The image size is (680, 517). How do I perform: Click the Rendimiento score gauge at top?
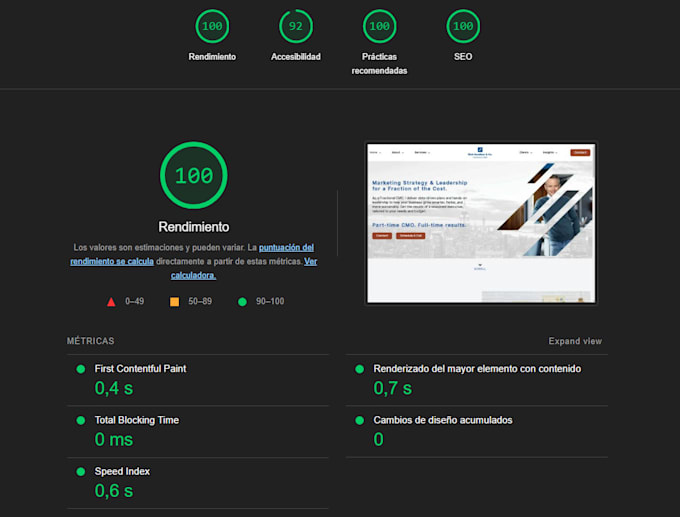pyautogui.click(x=212, y=26)
